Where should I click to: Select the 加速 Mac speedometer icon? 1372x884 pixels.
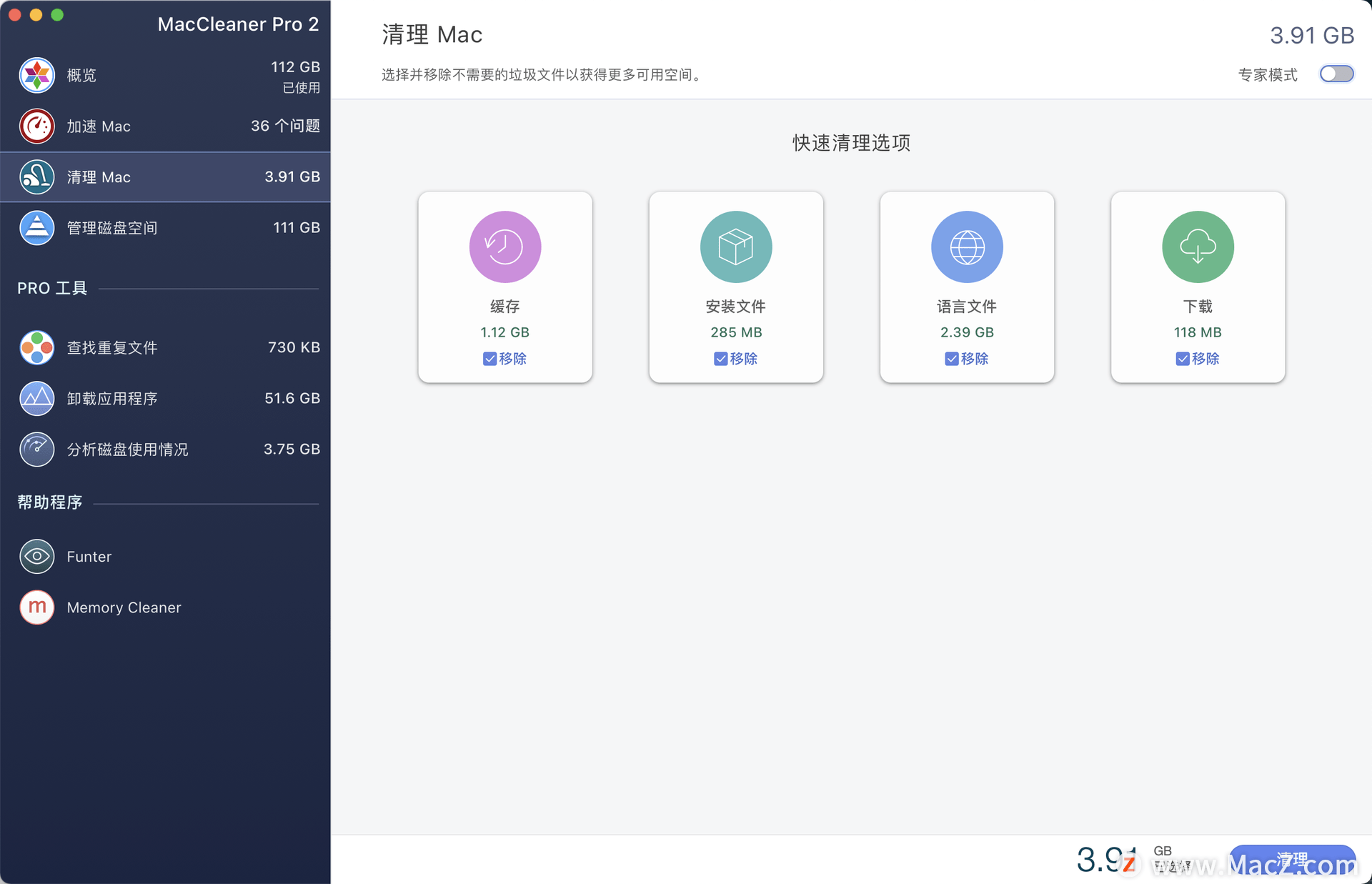(36, 126)
